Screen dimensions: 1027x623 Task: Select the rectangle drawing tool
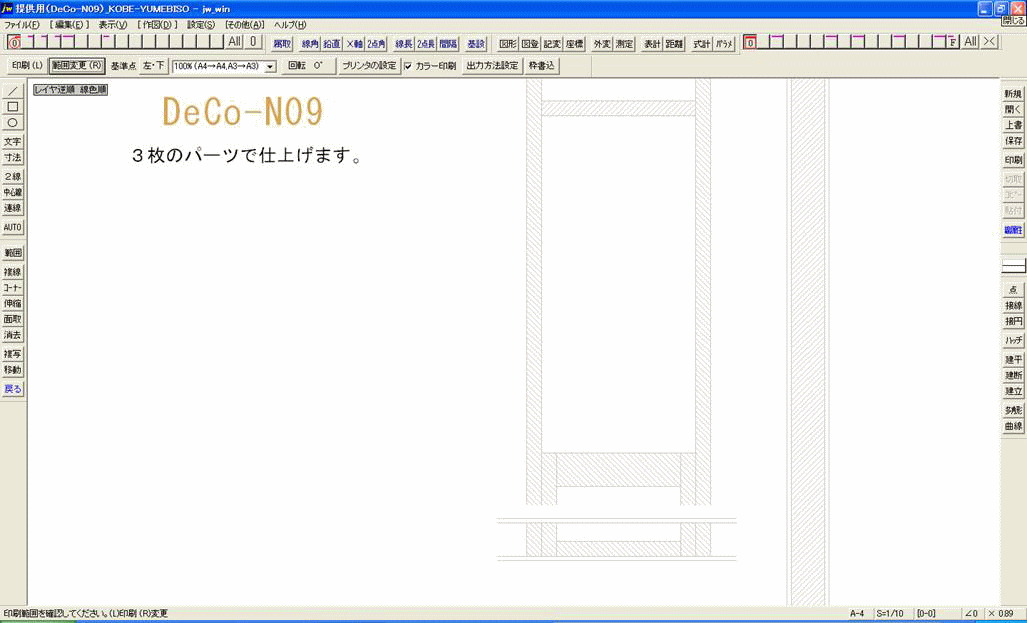point(13,107)
